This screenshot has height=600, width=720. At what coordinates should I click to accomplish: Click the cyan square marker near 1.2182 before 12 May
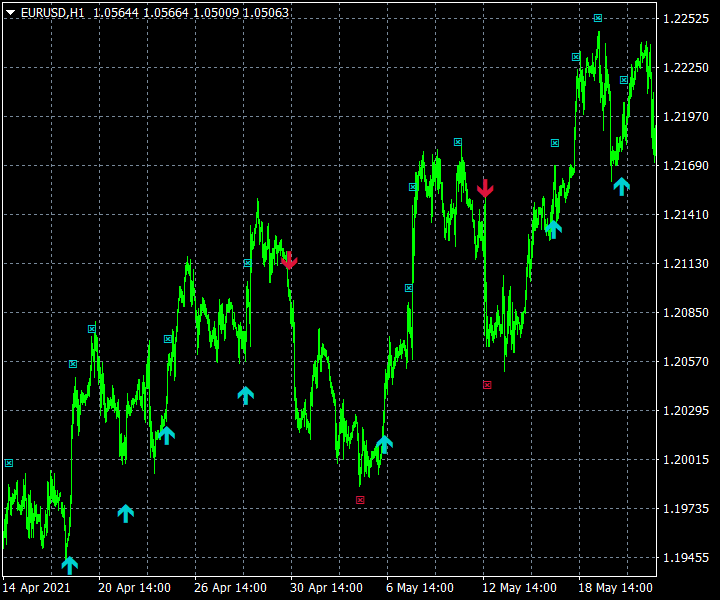458,142
